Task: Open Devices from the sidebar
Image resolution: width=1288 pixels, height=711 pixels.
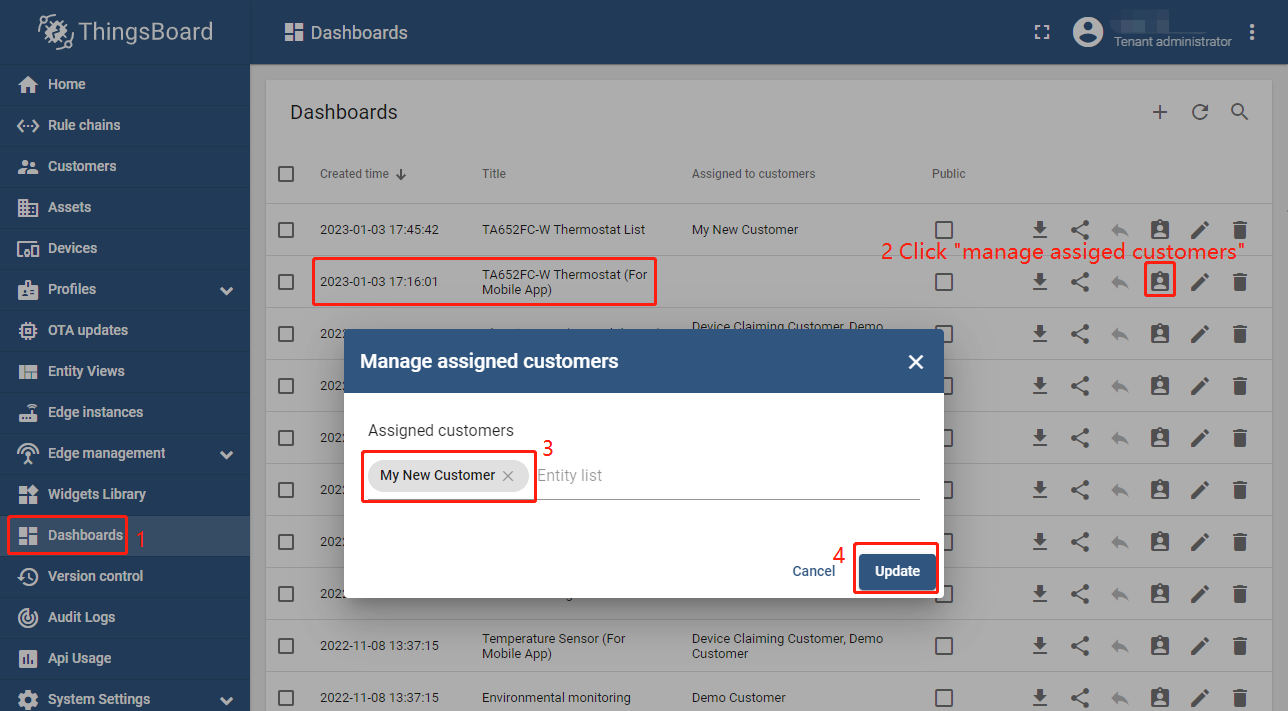Action: click(x=125, y=248)
